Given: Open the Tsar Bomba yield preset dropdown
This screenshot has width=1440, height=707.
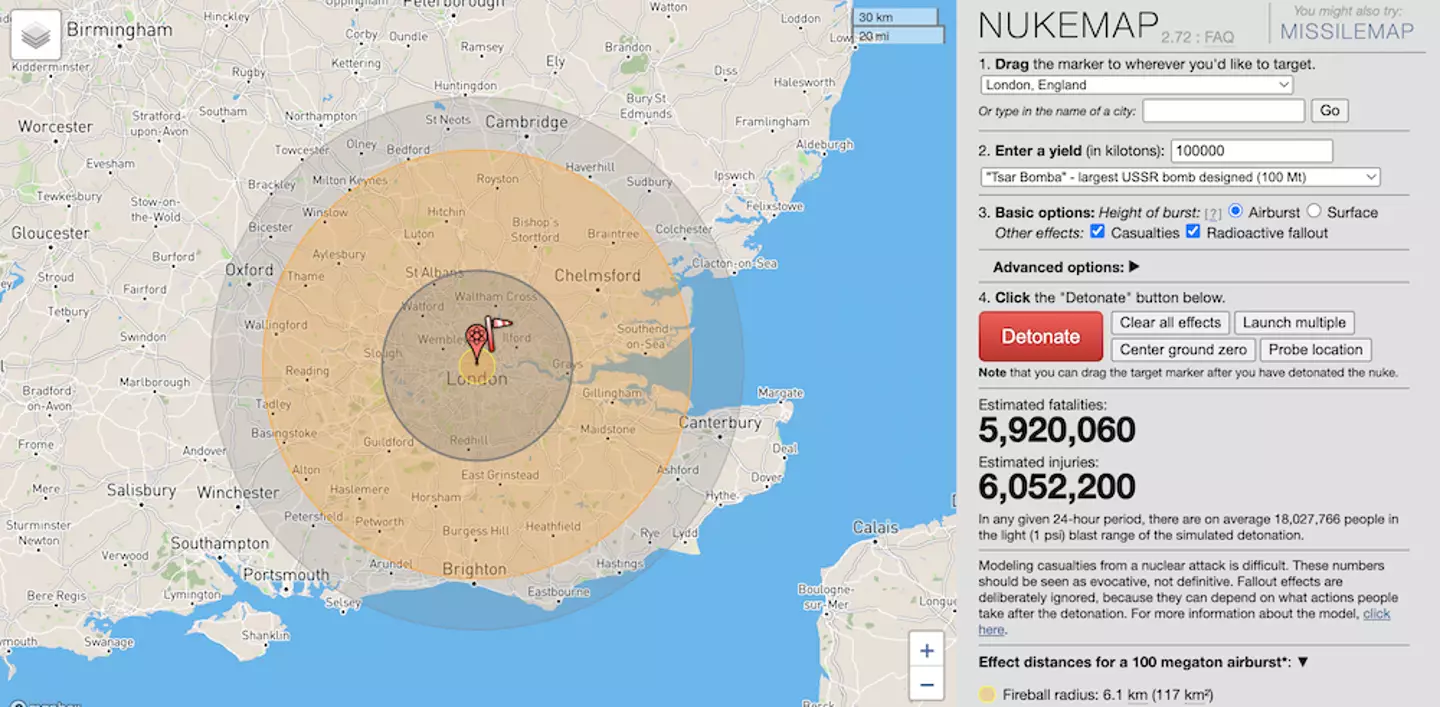Looking at the screenshot, I should coord(1180,177).
